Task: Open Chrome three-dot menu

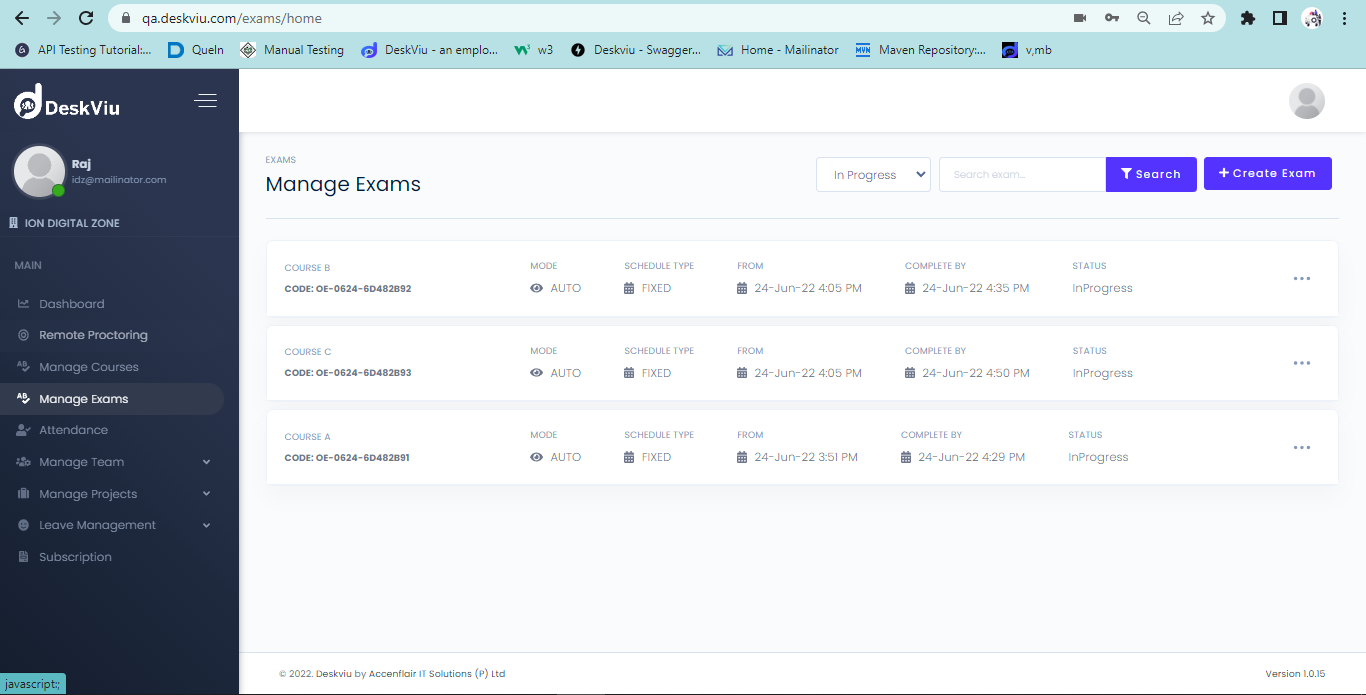Action: coord(1346,18)
